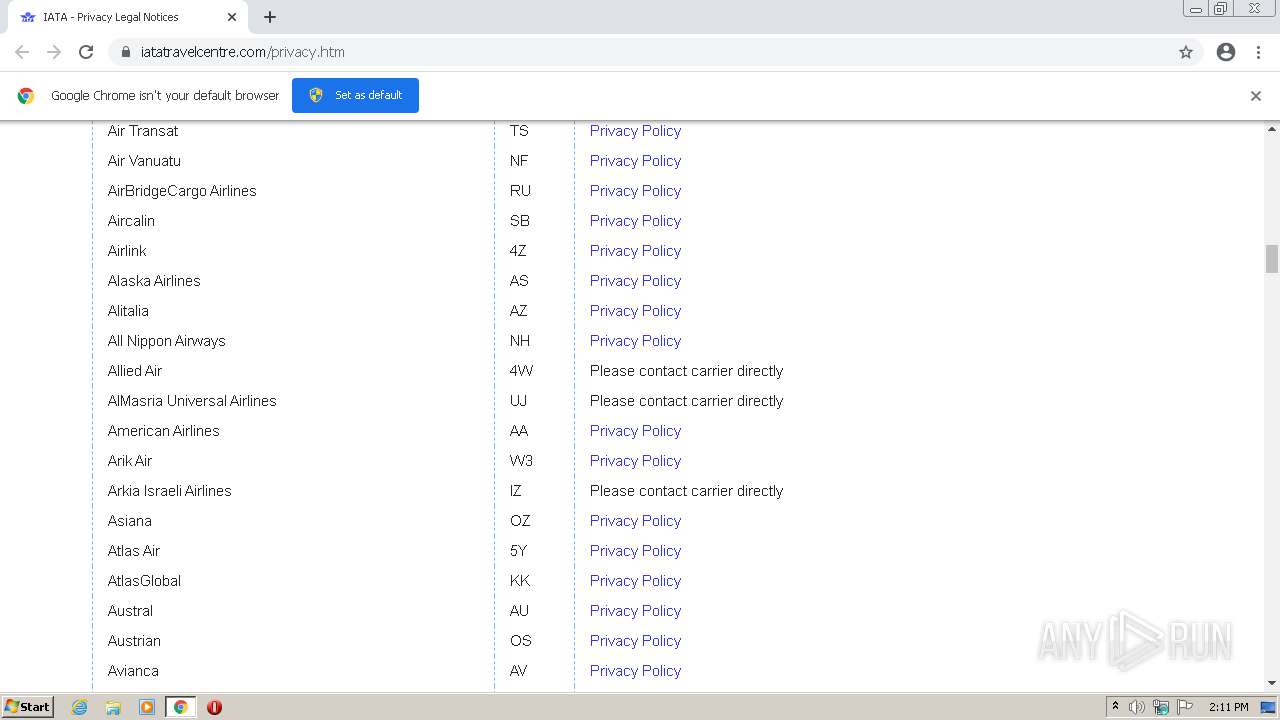Open Avianca Privacy Policy link

coord(635,671)
